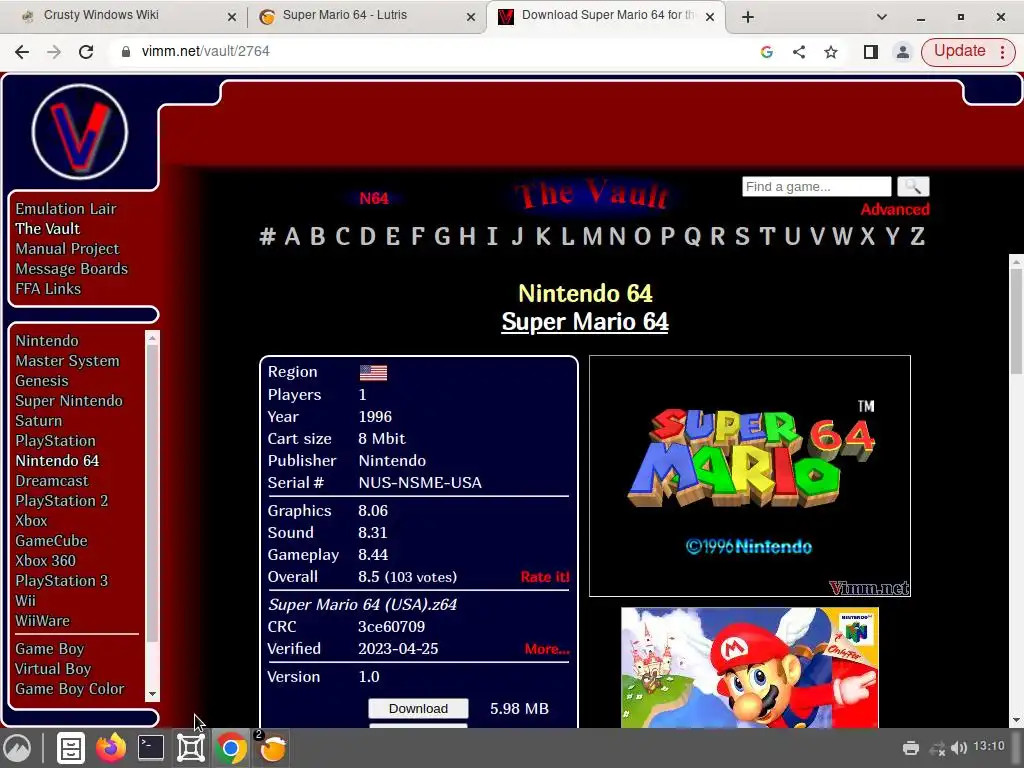1024x768 pixels.
Task: Browse games starting with letter S
Action: pos(743,236)
